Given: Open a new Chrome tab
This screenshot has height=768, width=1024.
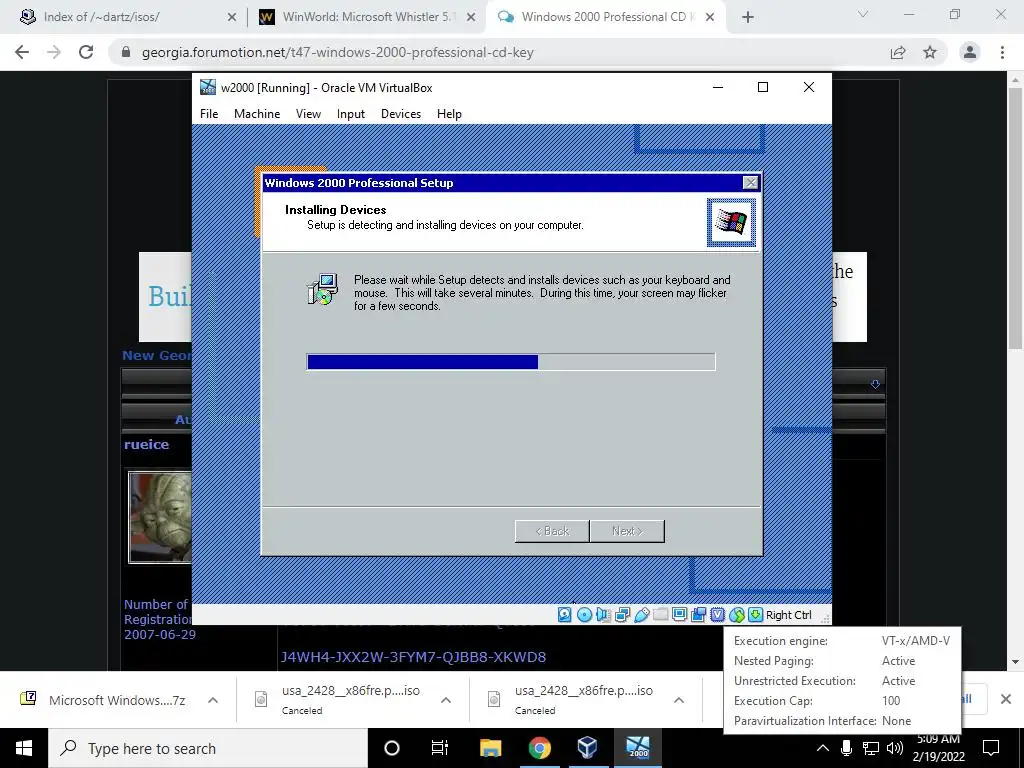Looking at the screenshot, I should pyautogui.click(x=748, y=18).
